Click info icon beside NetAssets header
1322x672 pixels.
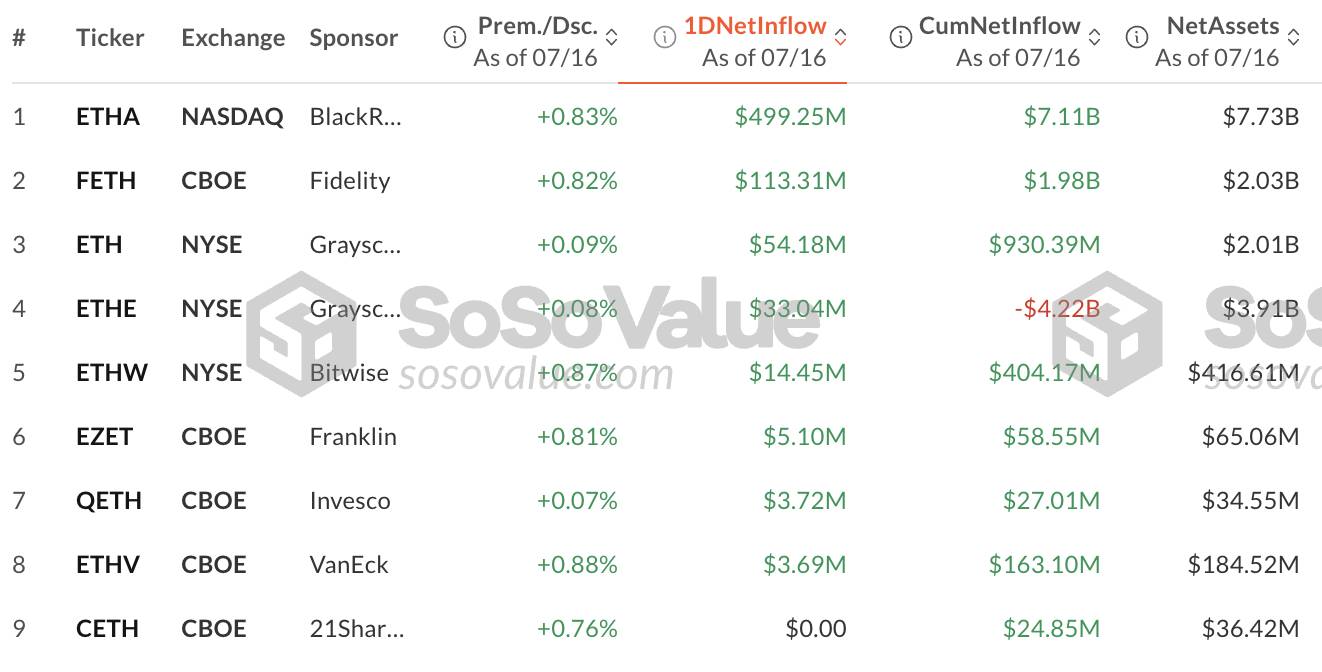point(1136,38)
